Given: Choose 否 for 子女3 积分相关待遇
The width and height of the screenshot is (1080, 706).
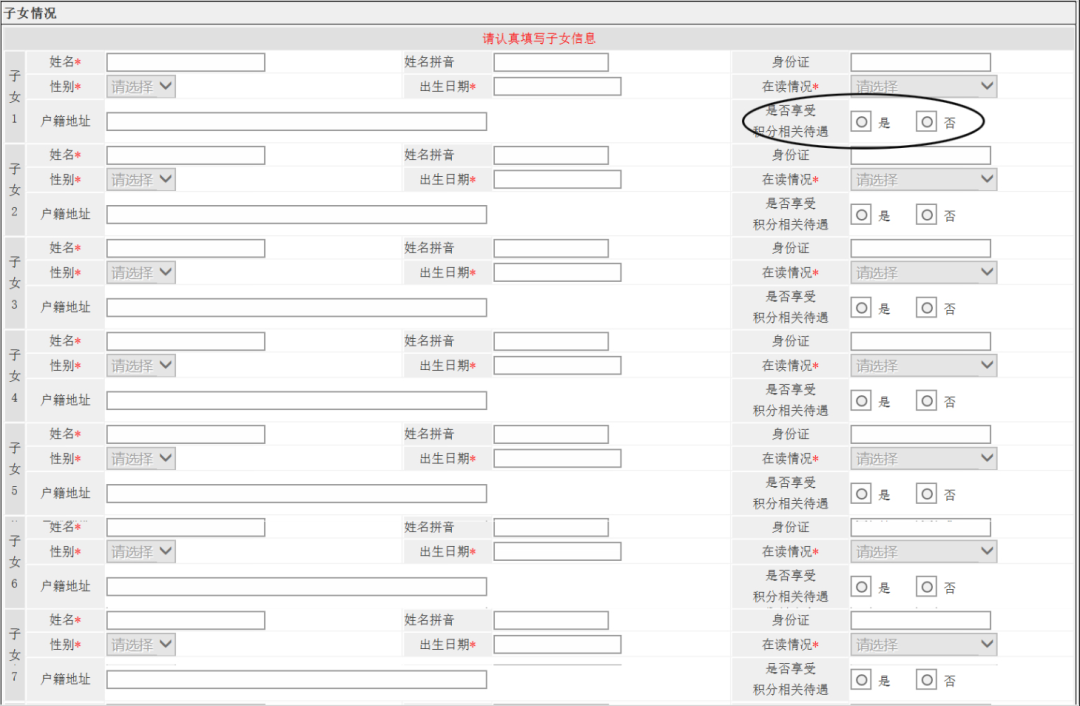Looking at the screenshot, I should 927,308.
